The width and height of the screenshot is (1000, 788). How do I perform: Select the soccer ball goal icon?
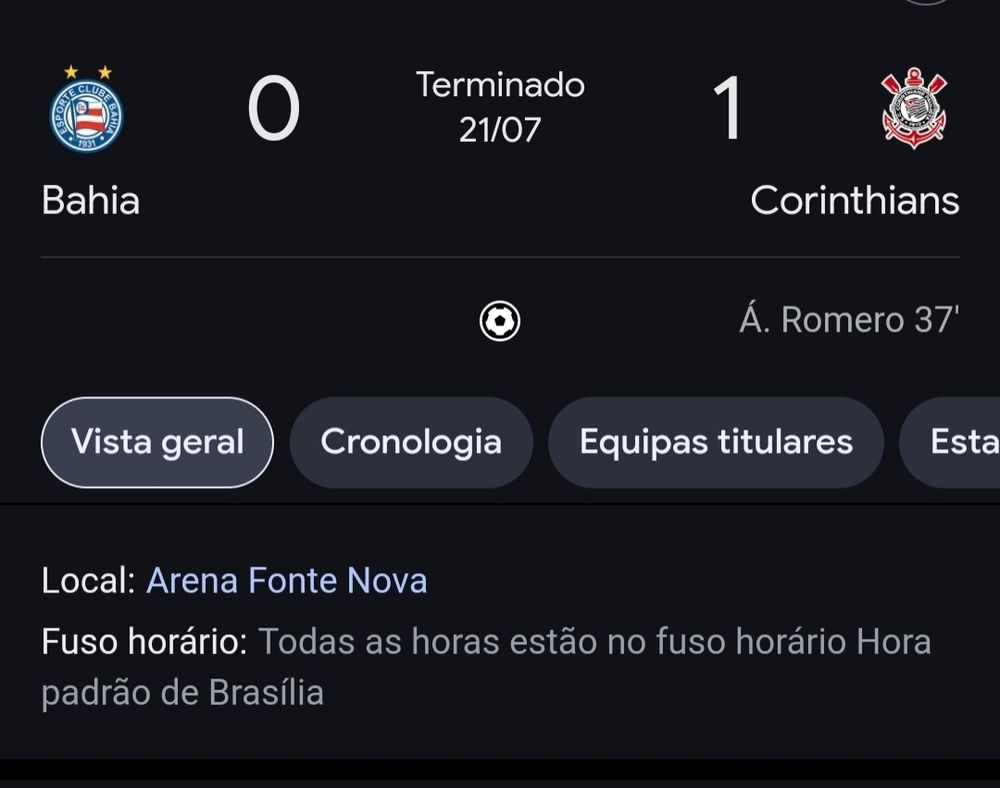500,321
